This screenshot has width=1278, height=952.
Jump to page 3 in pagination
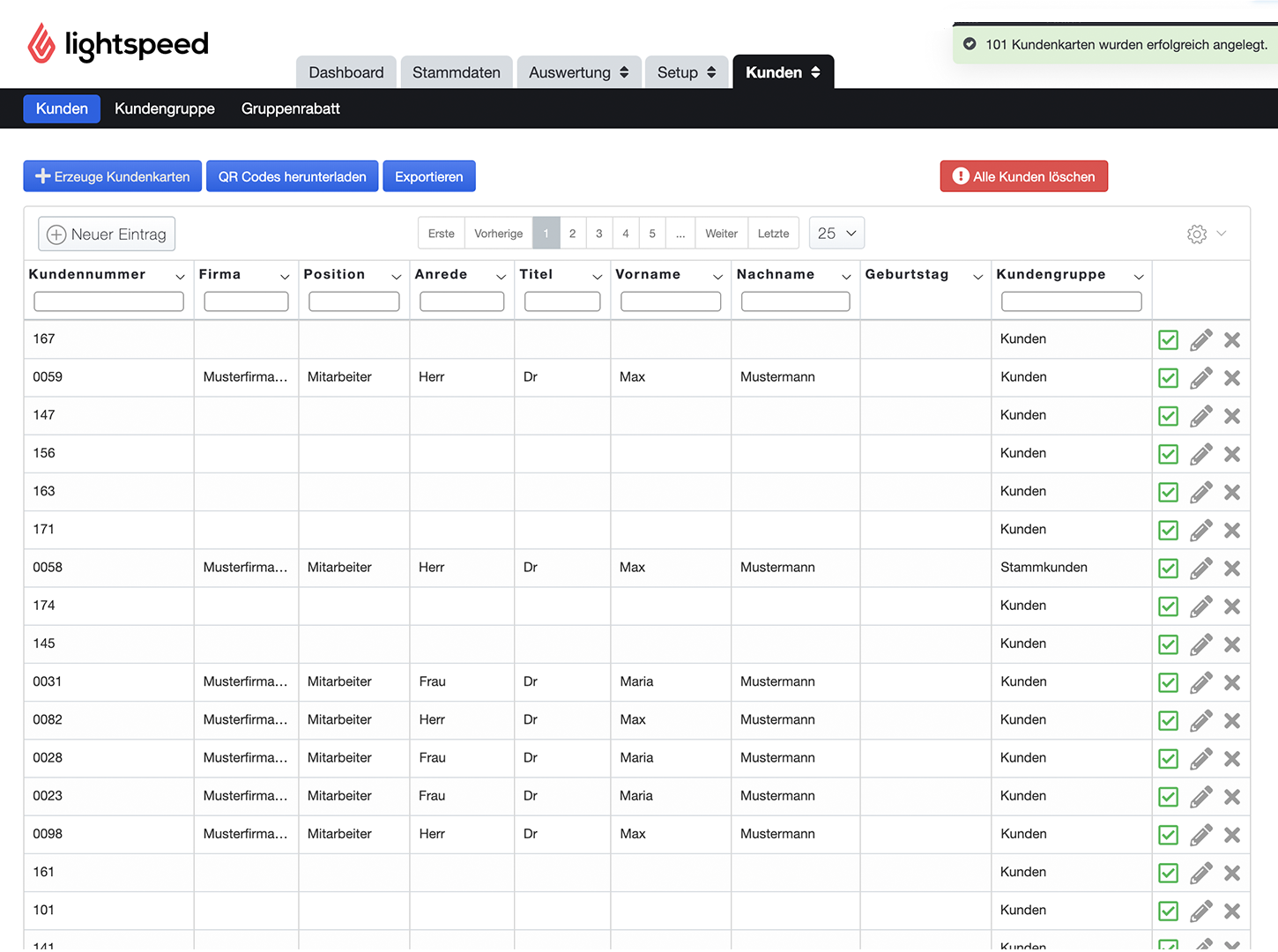[599, 234]
